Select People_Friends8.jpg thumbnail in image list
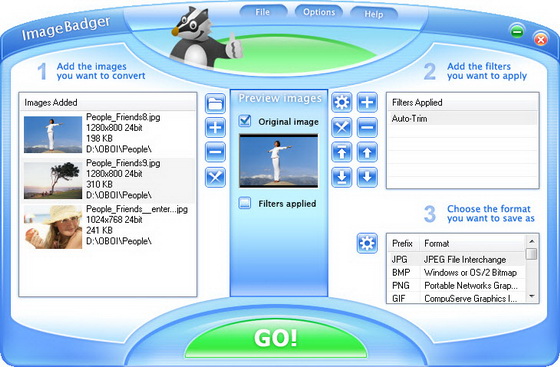The image size is (560, 367). 53,134
